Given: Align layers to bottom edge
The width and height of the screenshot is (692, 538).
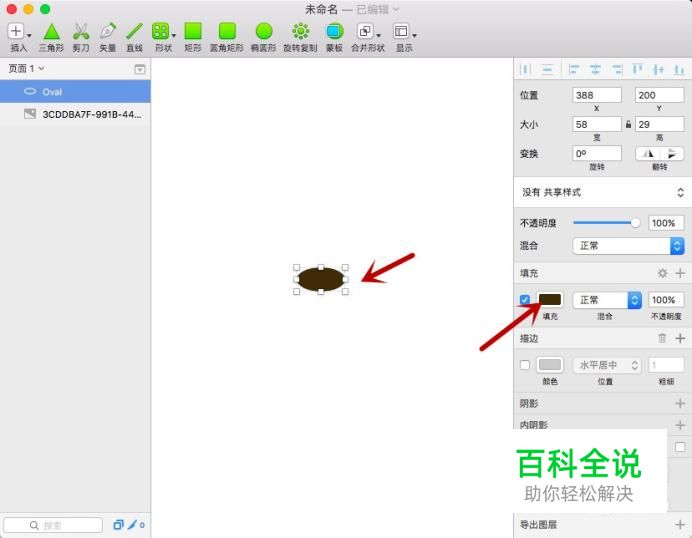Looking at the screenshot, I should (679, 69).
